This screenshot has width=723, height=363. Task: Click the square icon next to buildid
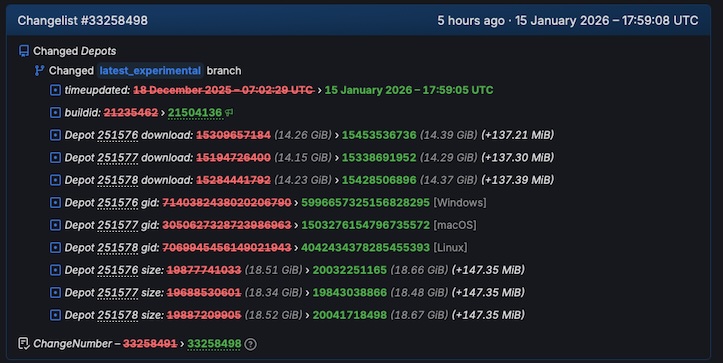click(x=55, y=113)
